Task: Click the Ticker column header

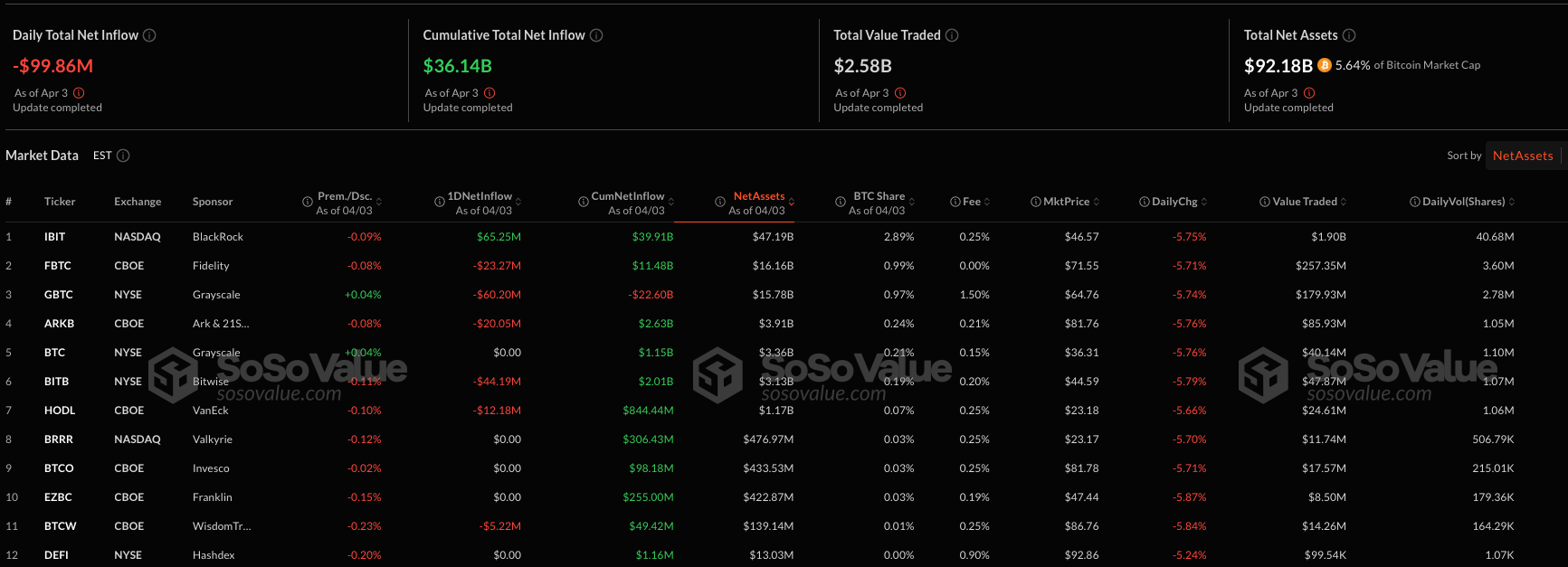Action: [60, 202]
